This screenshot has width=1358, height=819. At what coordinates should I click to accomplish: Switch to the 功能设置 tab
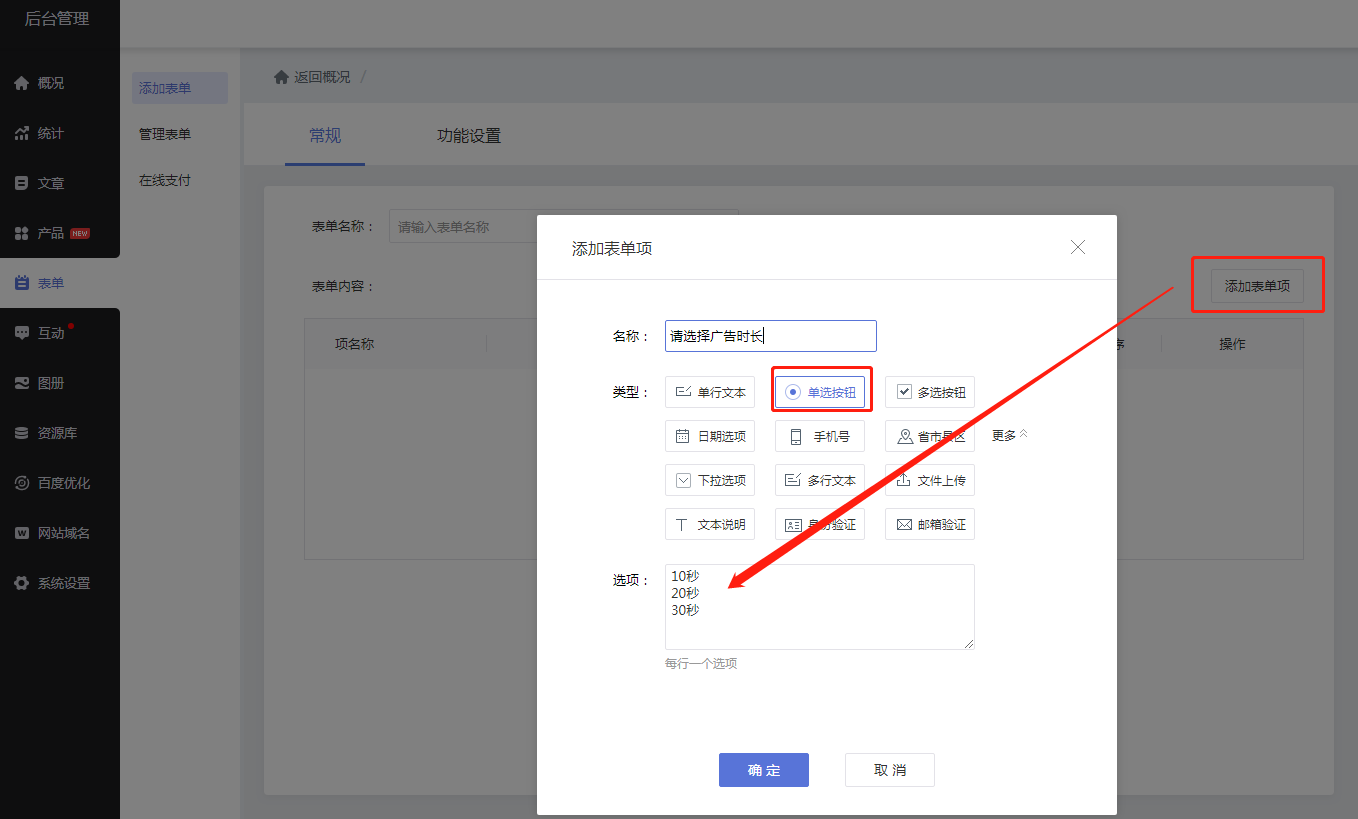(469, 135)
